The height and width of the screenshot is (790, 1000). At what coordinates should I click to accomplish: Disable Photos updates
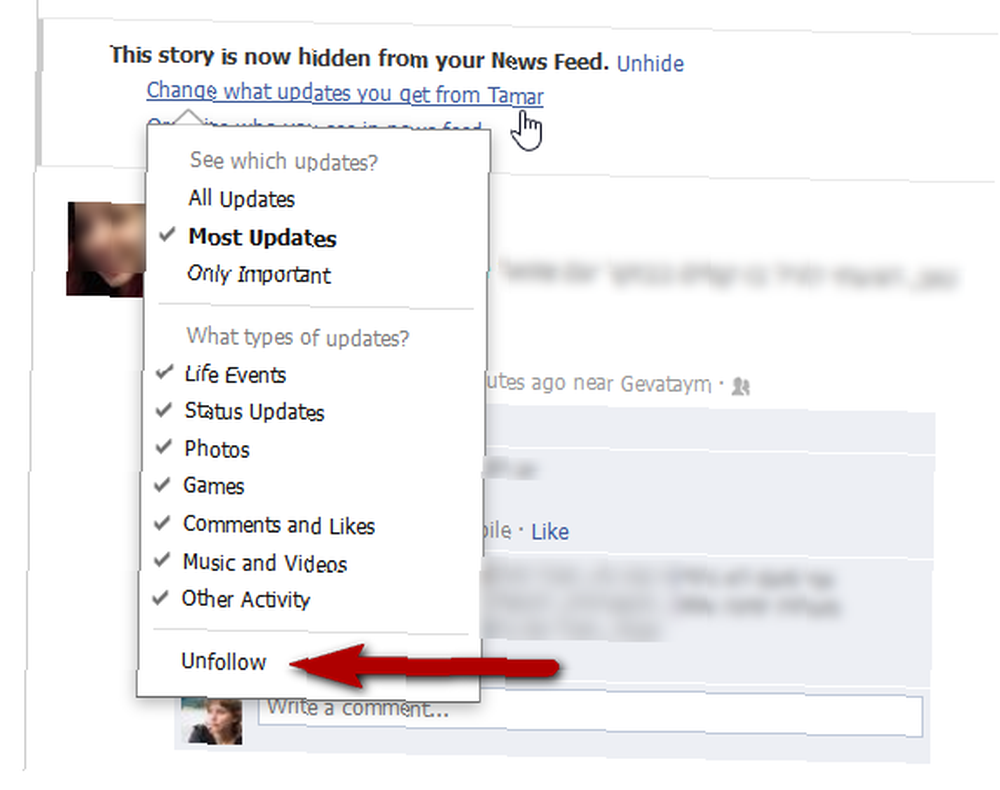coord(216,449)
